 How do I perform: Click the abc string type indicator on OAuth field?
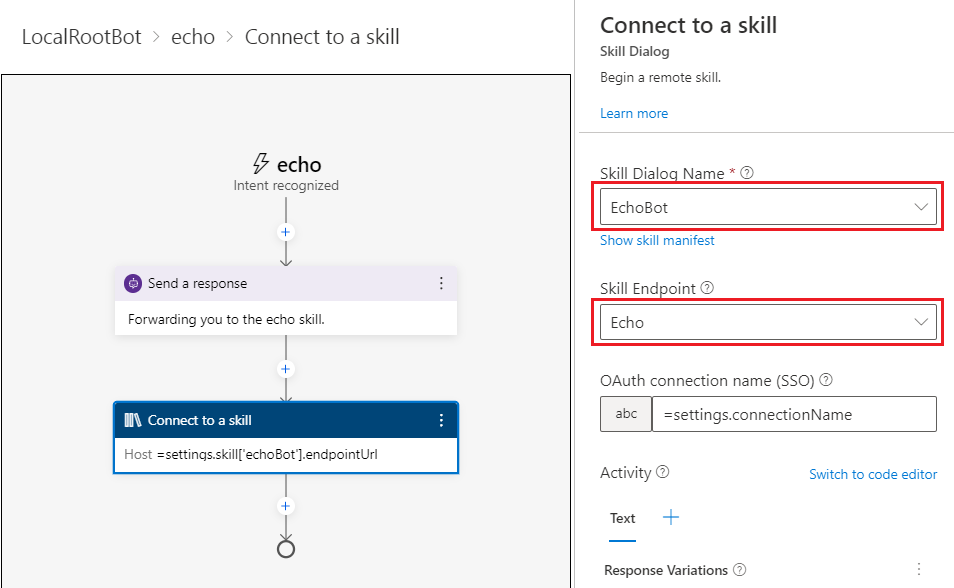click(625, 413)
